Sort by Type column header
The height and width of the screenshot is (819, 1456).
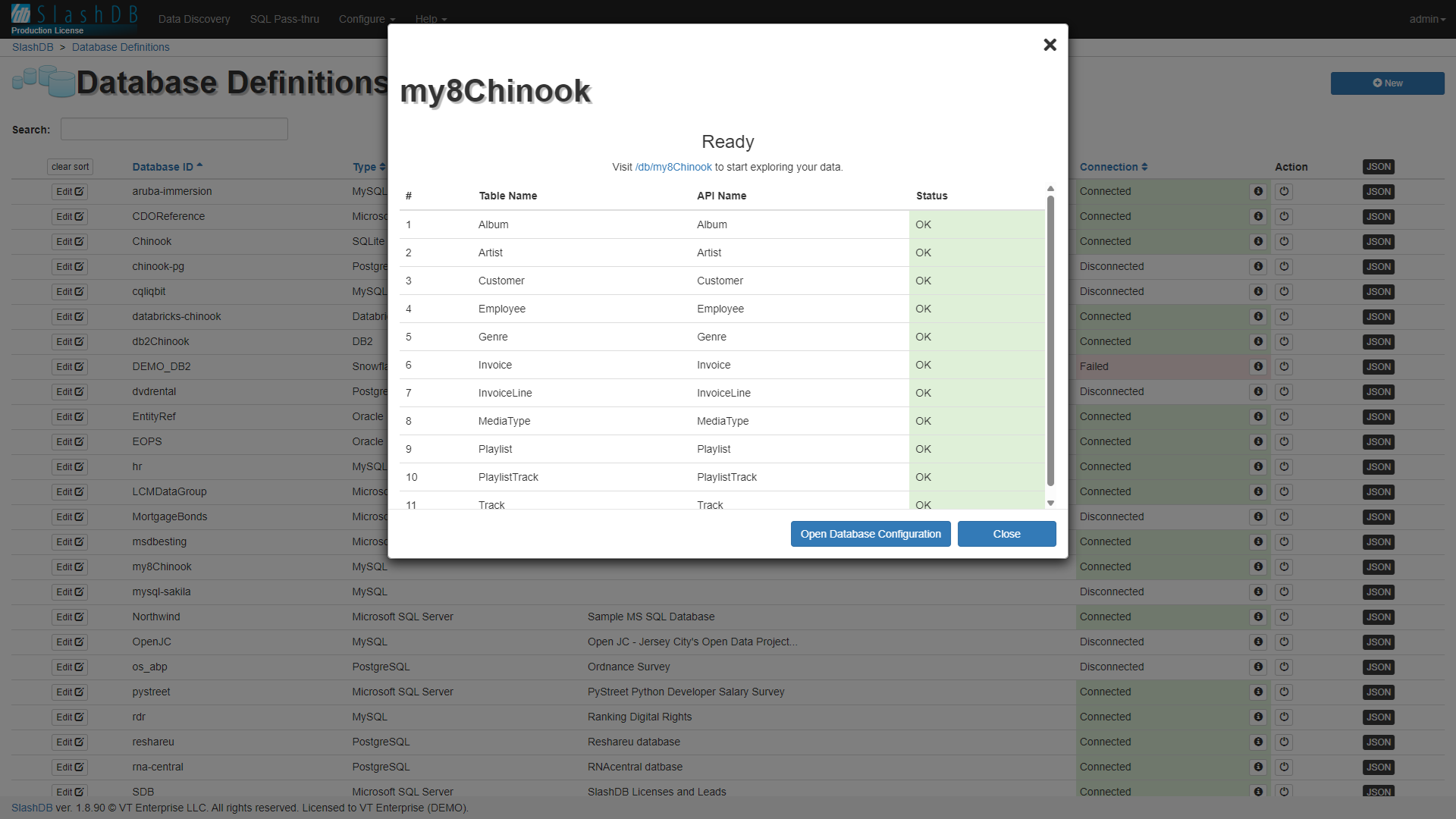(x=369, y=167)
